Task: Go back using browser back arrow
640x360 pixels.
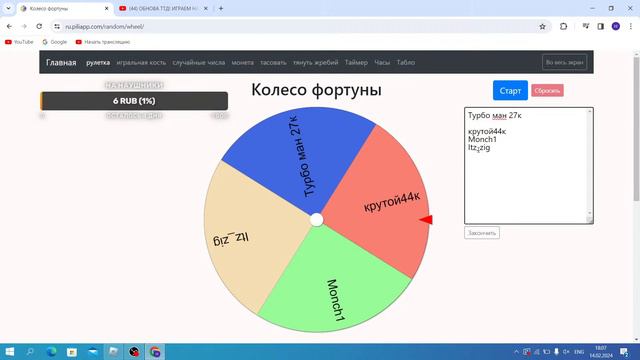Action: pos(9,27)
